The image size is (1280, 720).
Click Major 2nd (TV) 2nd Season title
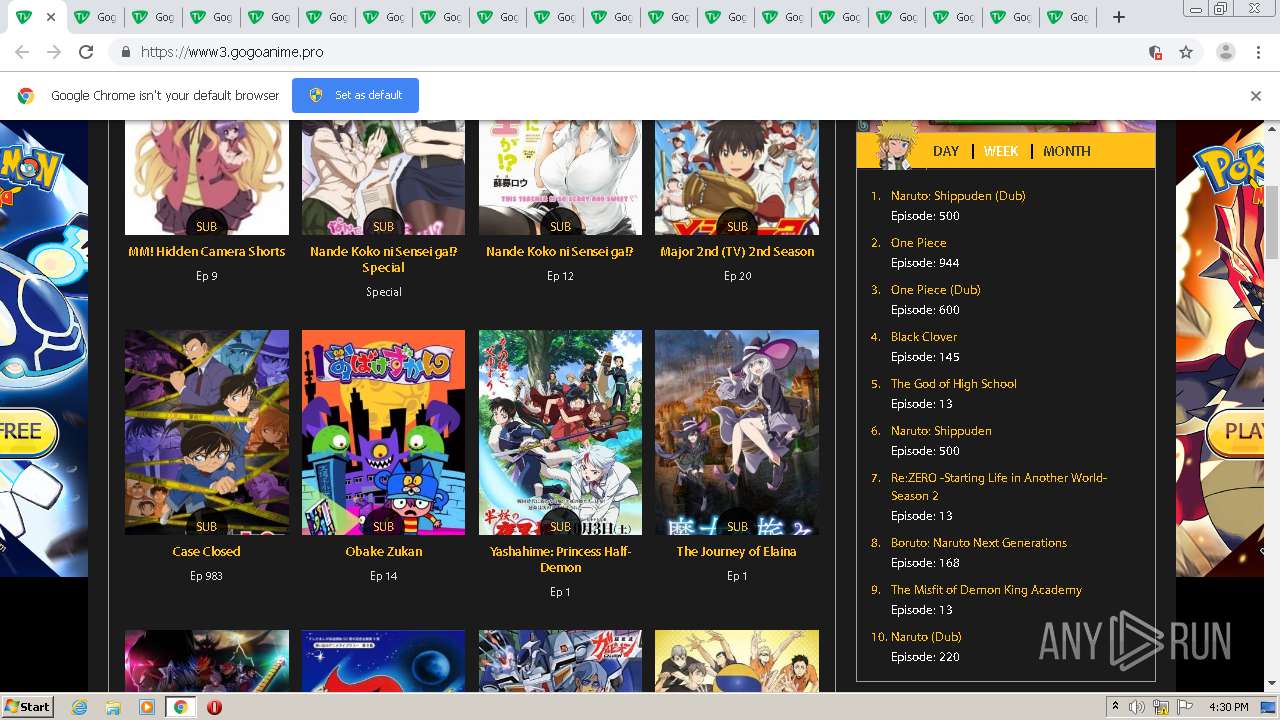click(x=737, y=252)
